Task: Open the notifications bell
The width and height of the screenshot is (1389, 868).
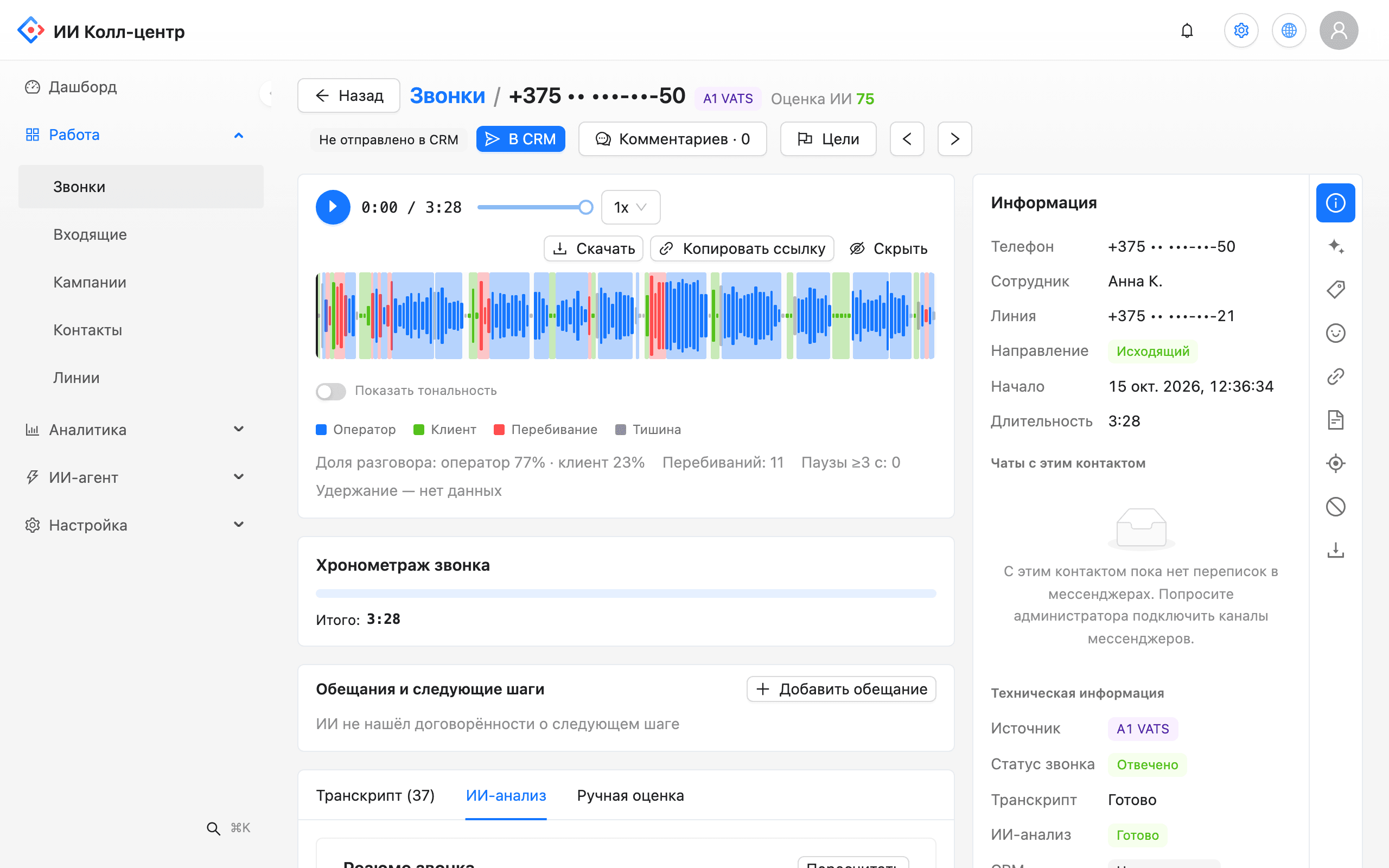Action: coord(1187,30)
